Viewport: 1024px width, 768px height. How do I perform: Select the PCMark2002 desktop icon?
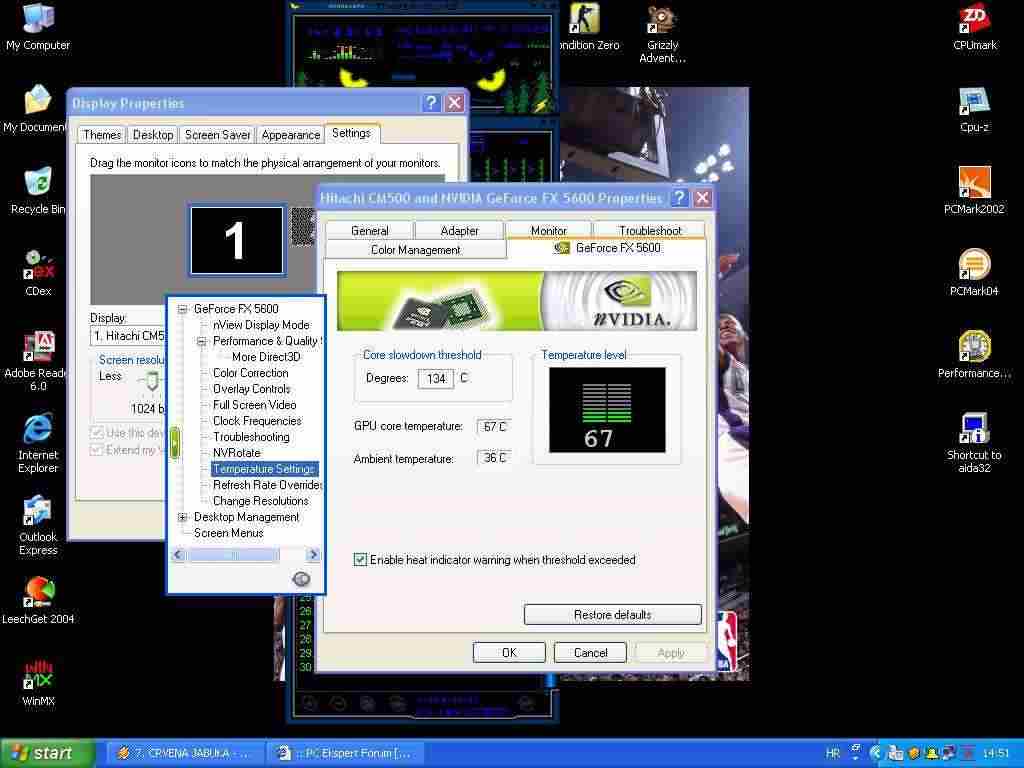pyautogui.click(x=974, y=188)
